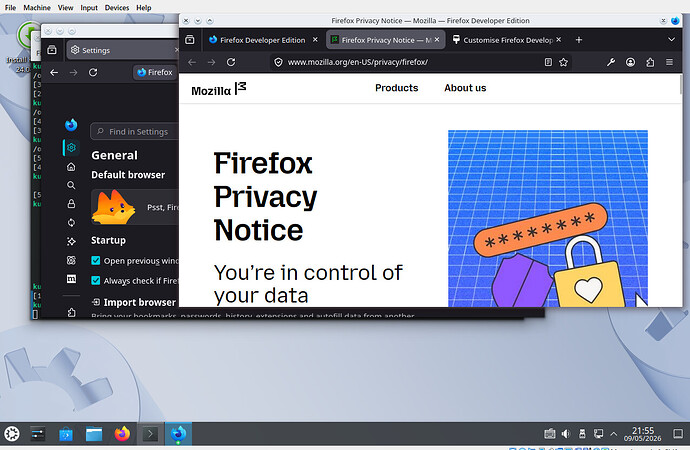Go back in the Settings window
Screen dimensions: 690x450
[54, 72]
